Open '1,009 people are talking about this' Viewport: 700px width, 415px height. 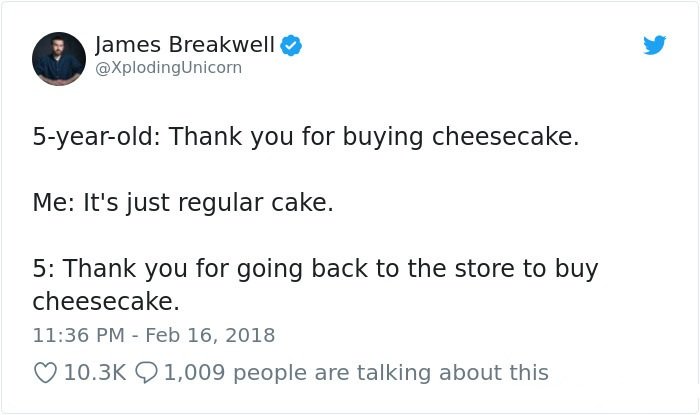point(356,373)
